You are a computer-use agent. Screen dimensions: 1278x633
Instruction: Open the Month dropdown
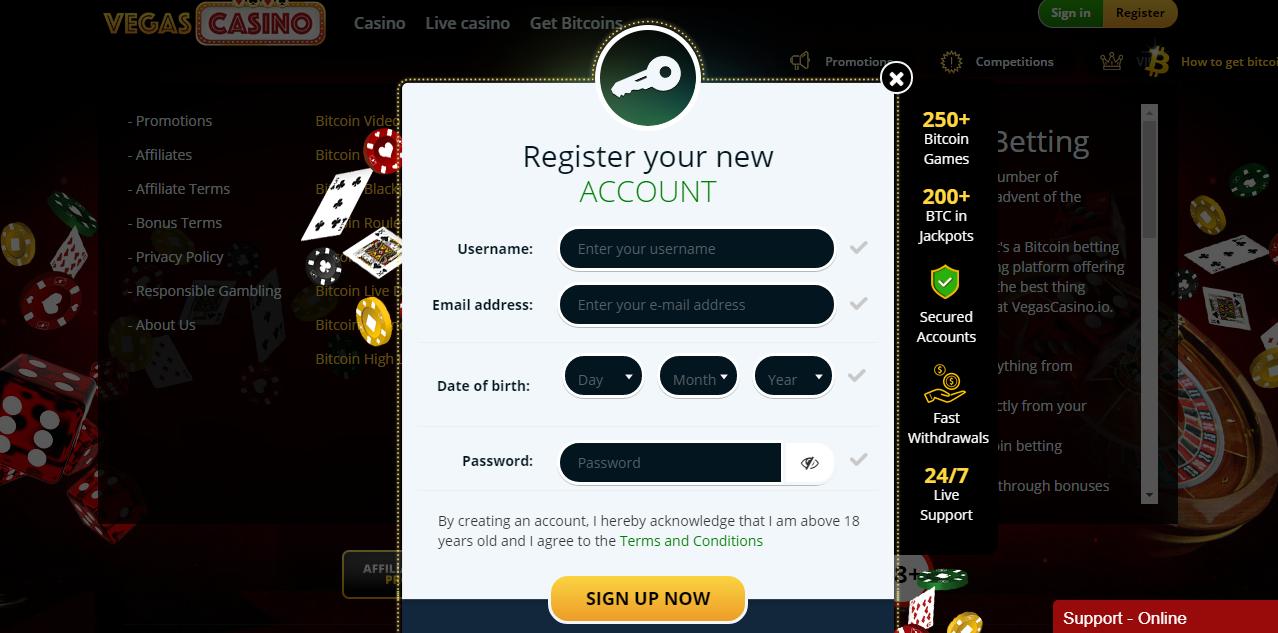click(x=698, y=377)
